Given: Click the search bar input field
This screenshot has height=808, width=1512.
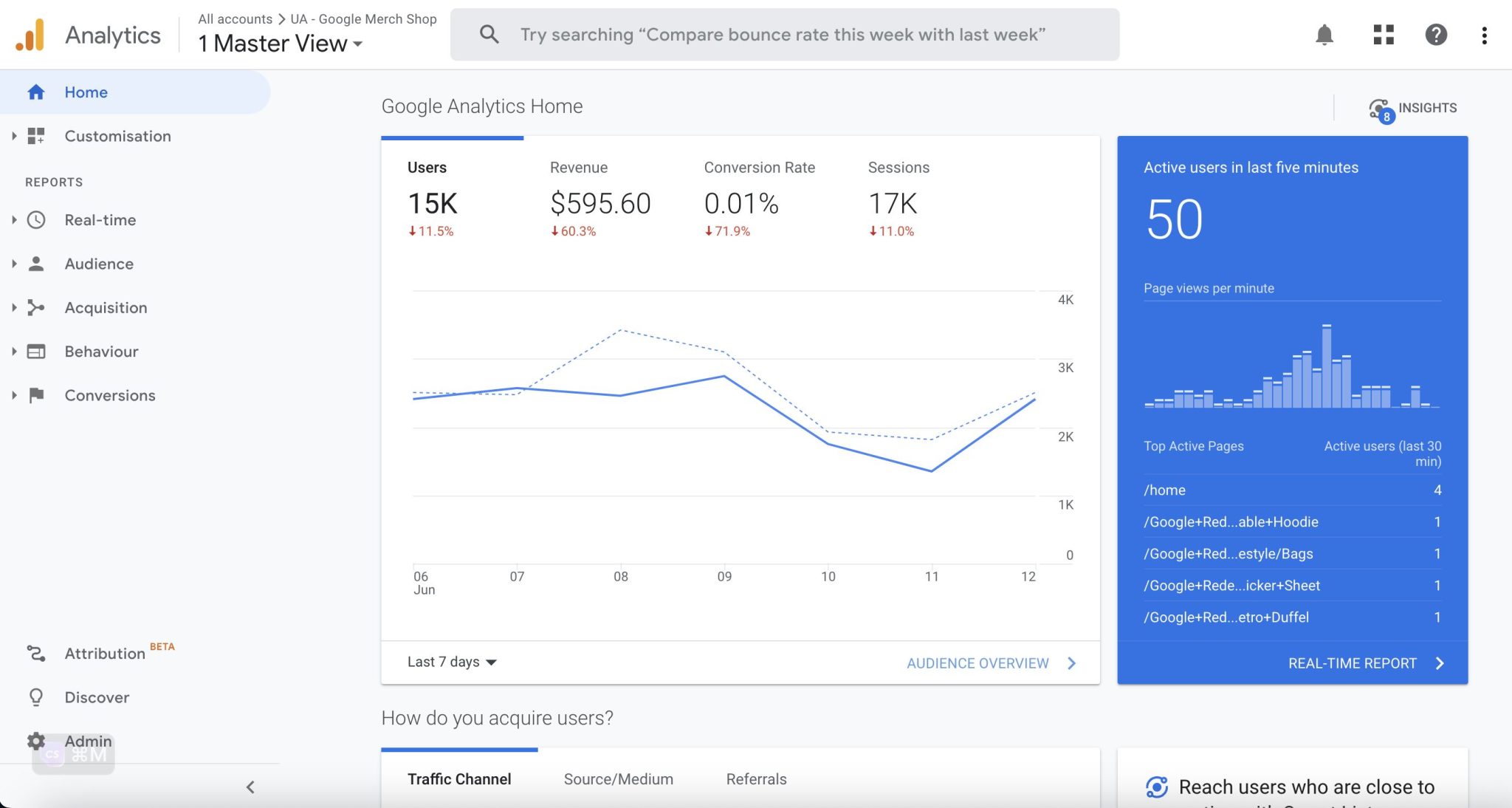Looking at the screenshot, I should point(784,35).
